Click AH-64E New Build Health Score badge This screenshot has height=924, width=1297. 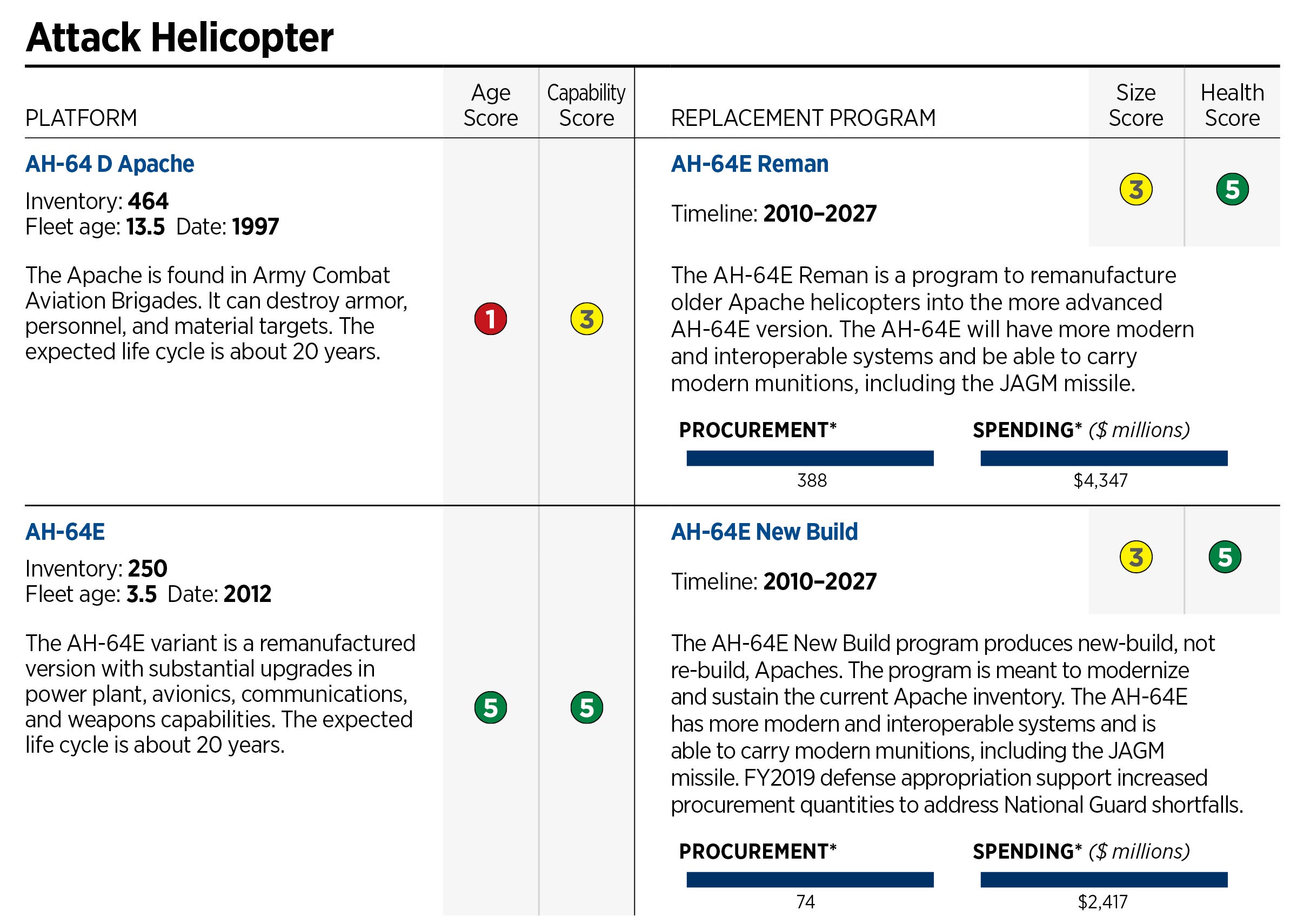(x=1225, y=557)
